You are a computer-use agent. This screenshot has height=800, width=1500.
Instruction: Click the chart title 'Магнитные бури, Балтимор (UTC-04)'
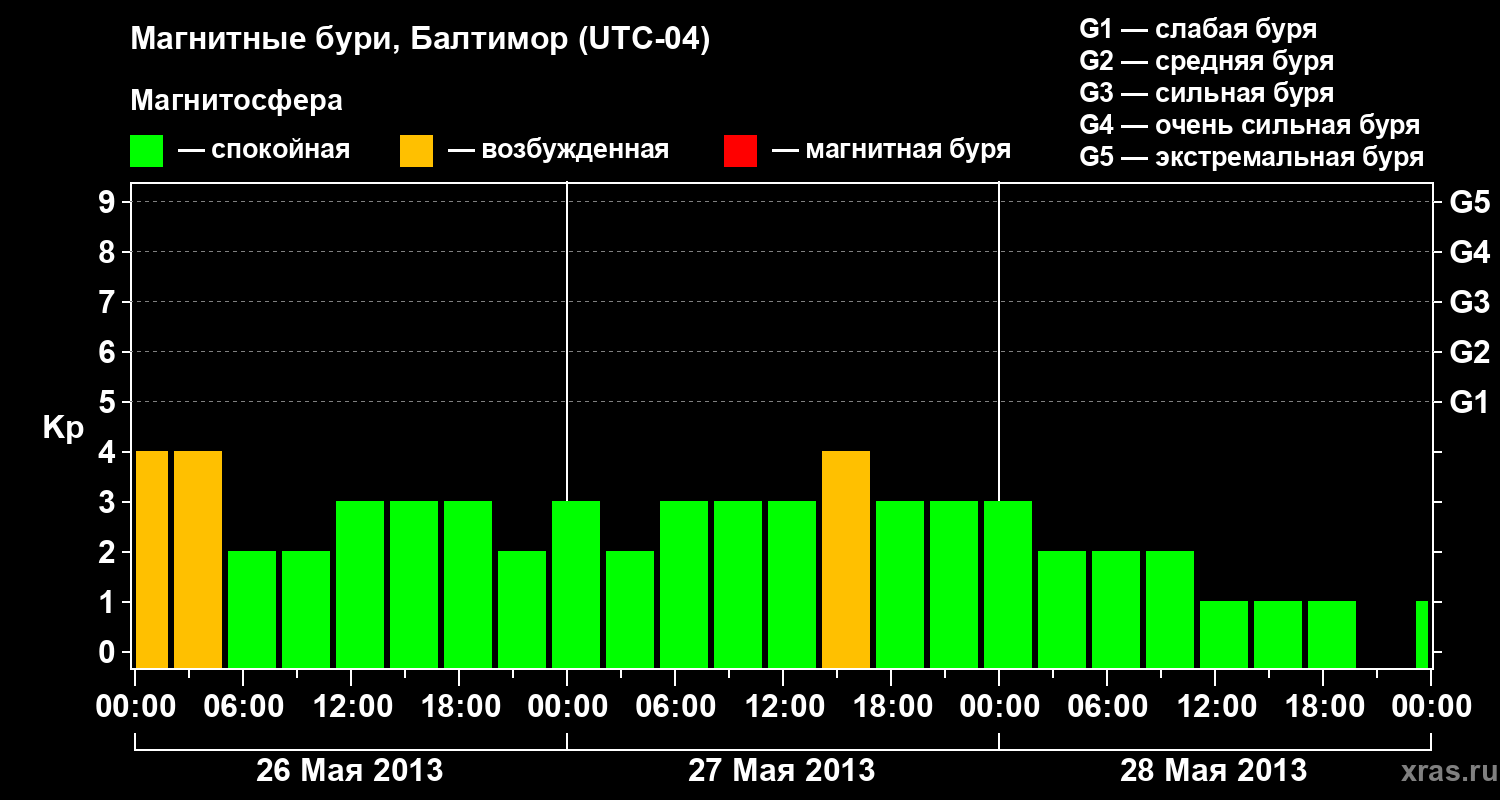420,40
